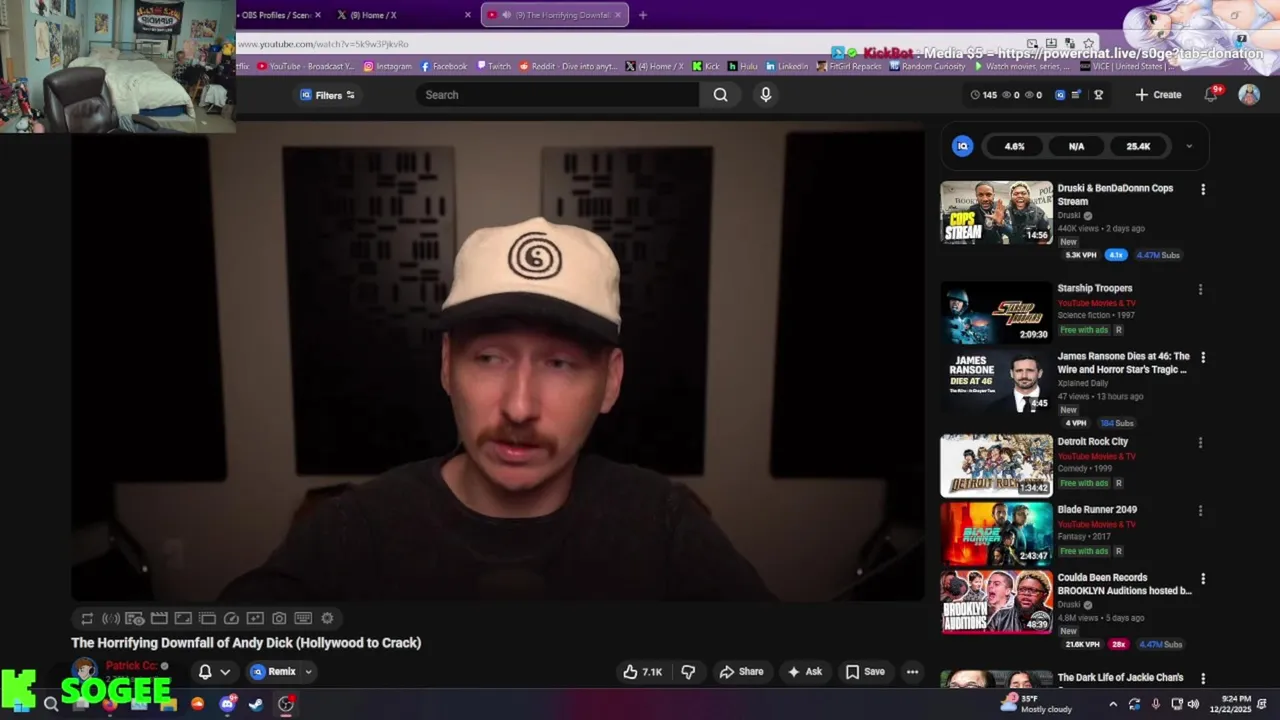The height and width of the screenshot is (720, 1280).
Task: Click the taskbar volume speaker icon
Action: [1193, 704]
